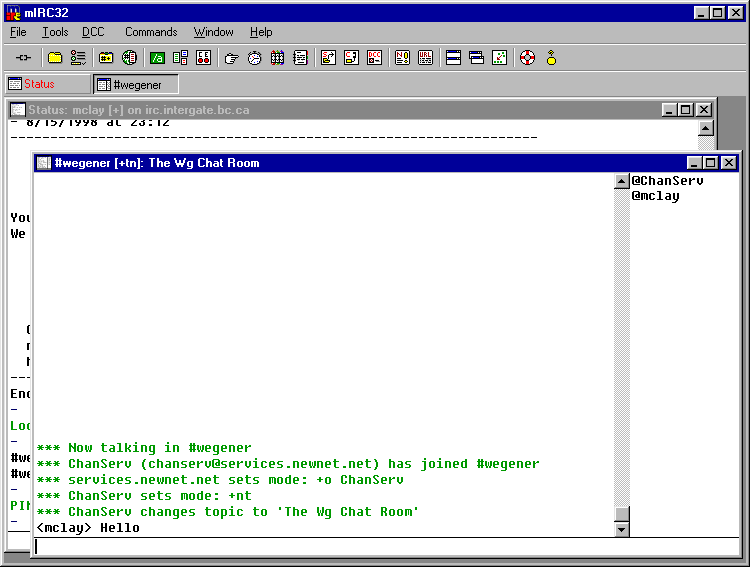This screenshot has width=750, height=567.
Task: Open the Notify list icon
Action: point(402,58)
